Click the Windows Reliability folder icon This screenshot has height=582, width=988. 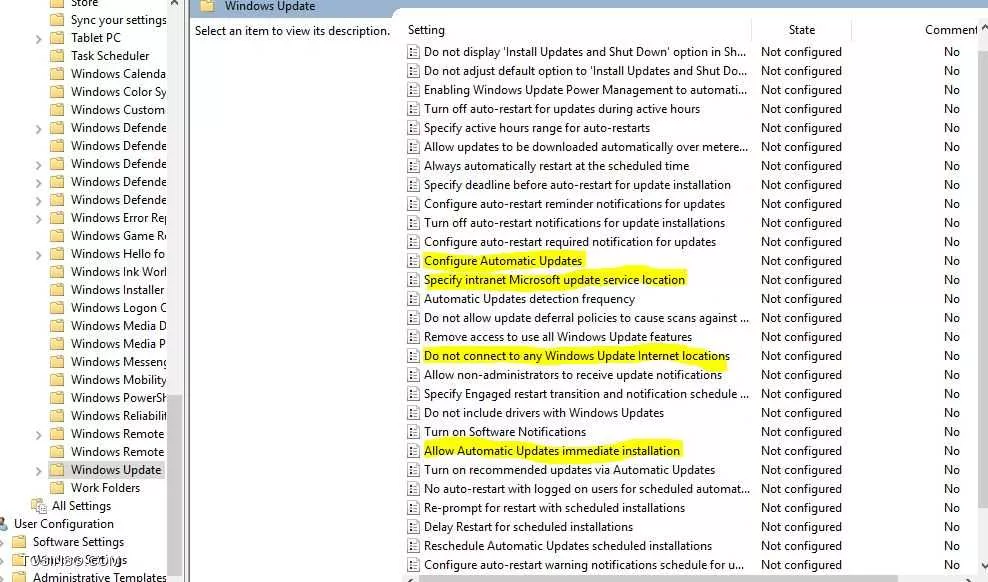coord(57,416)
